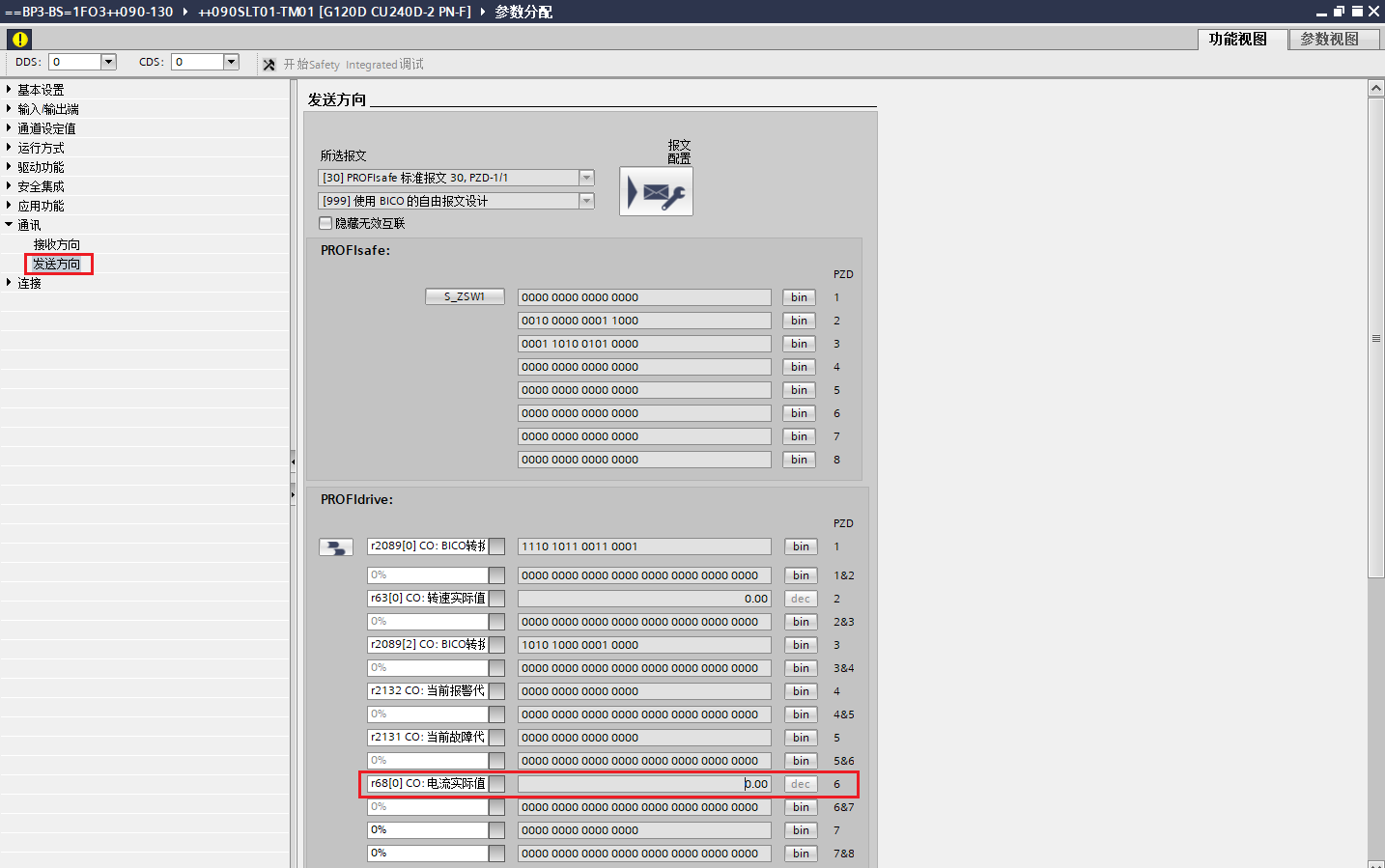Screen dimensions: 1385x868
Task: Click the yellow warning indicator icon
Action: coord(19,40)
